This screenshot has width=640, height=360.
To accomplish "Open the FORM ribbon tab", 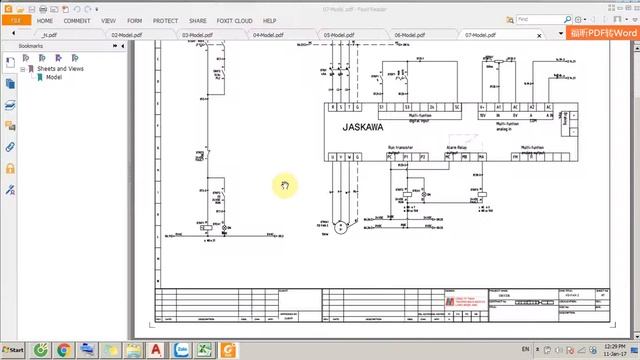I will pyautogui.click(x=134, y=20).
